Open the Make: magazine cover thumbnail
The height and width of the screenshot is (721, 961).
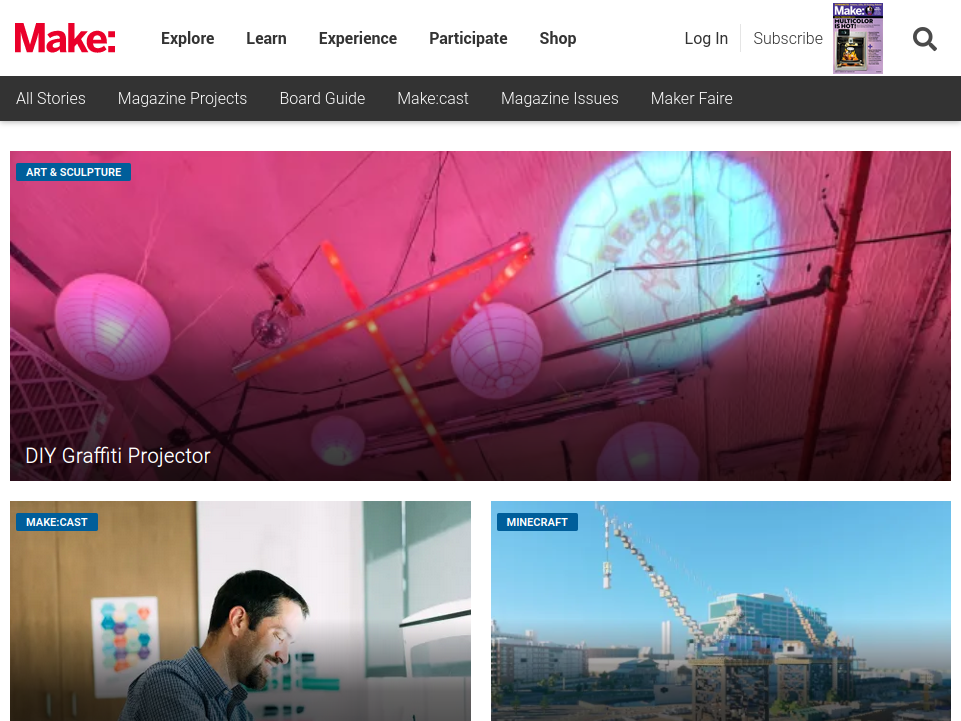[x=857, y=38]
